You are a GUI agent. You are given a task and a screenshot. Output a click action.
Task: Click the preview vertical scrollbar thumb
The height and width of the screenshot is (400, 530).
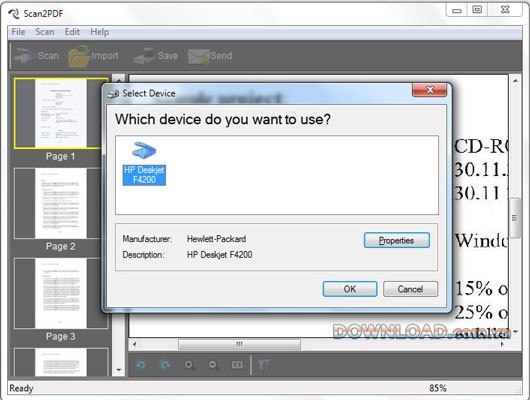point(515,218)
